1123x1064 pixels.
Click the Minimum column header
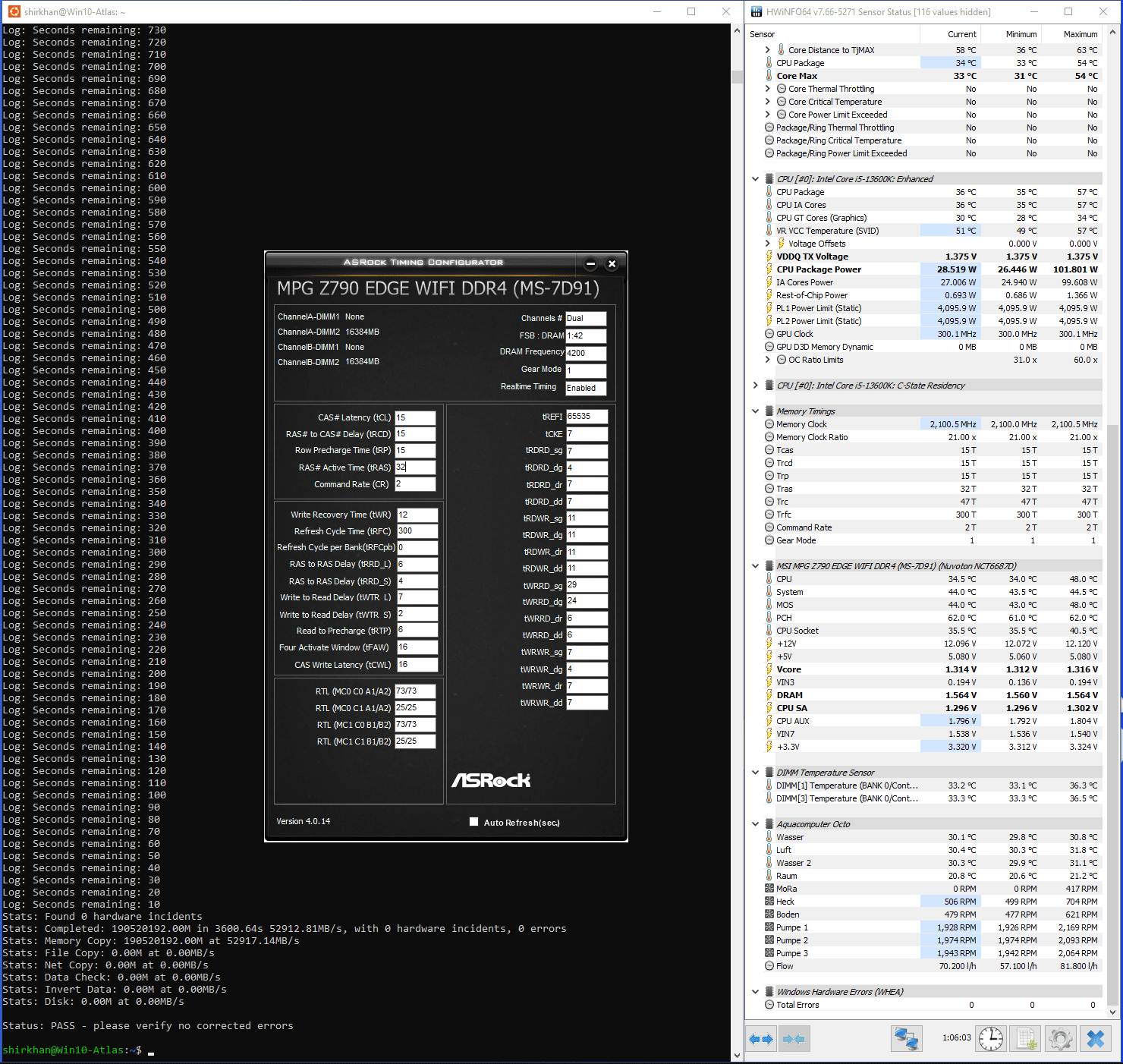click(1011, 34)
